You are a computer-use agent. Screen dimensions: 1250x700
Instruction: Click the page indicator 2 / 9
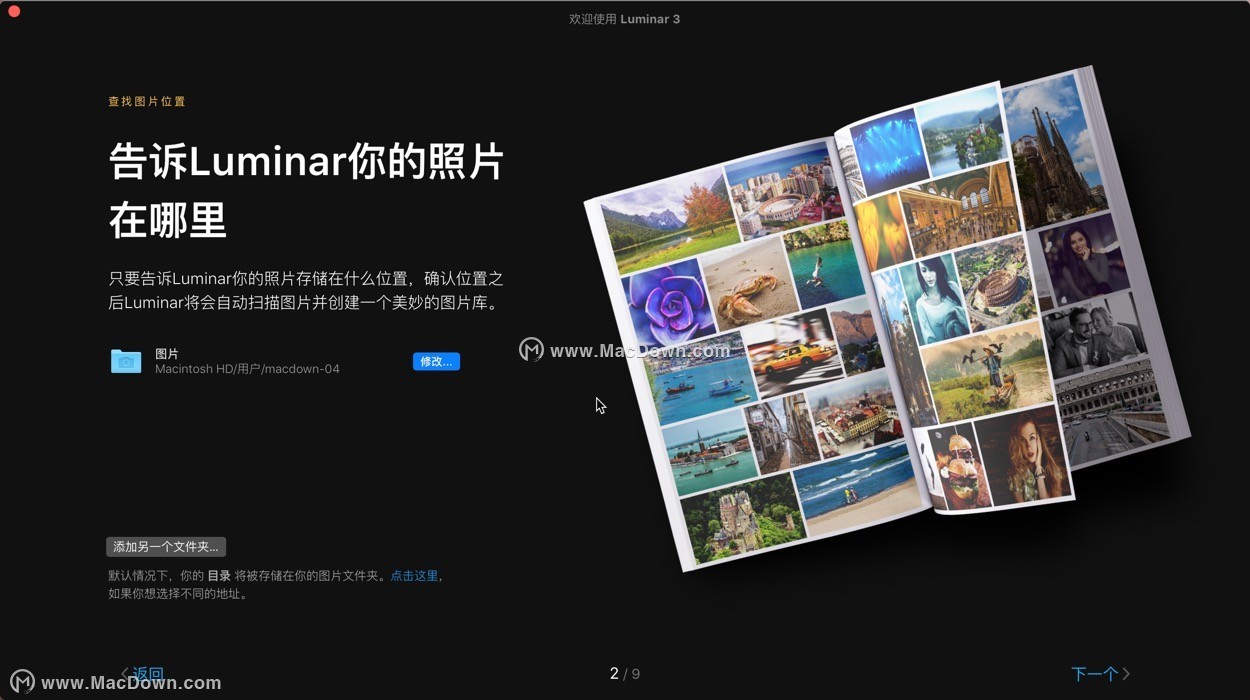click(625, 674)
